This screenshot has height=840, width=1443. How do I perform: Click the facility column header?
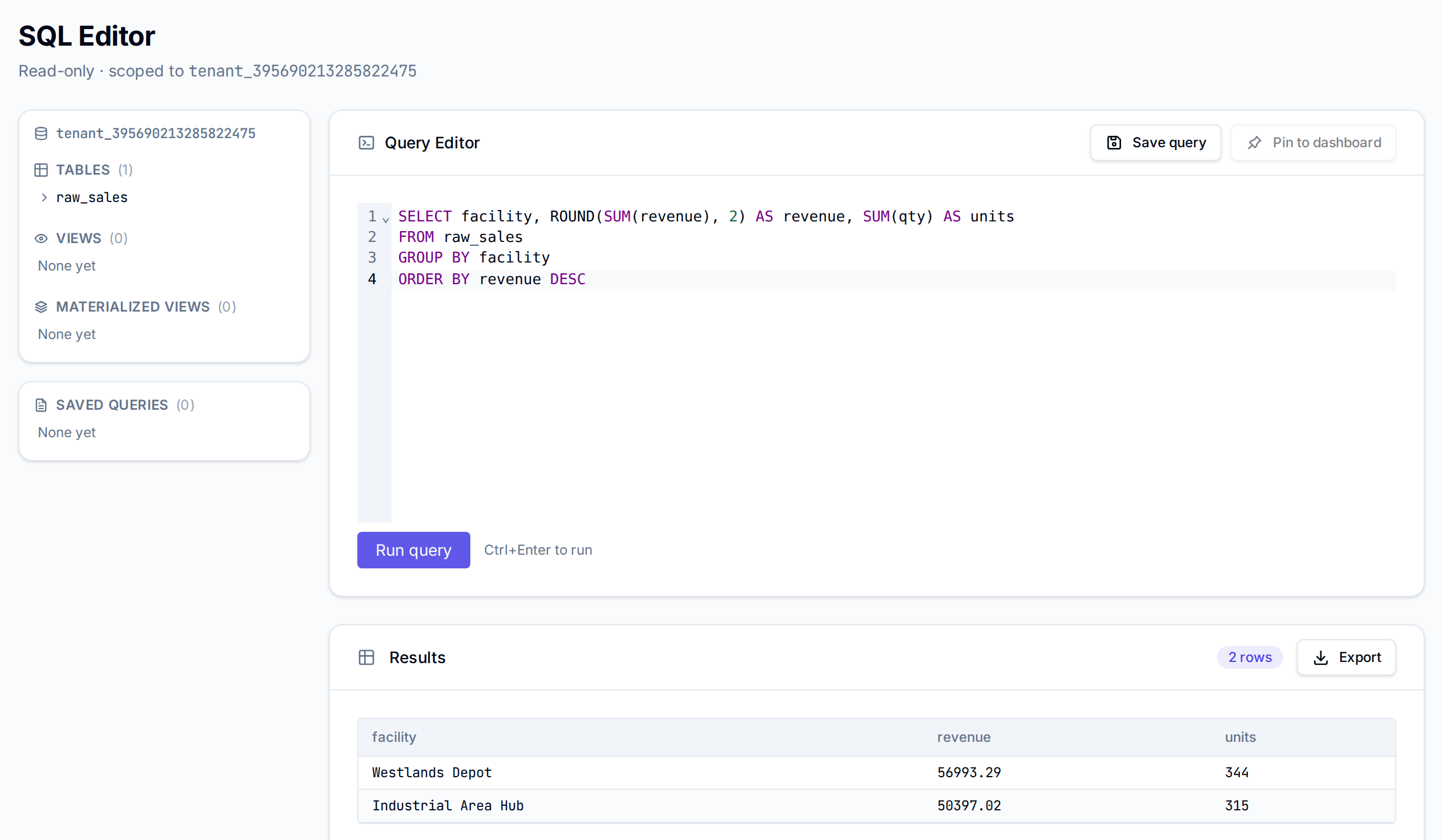tap(394, 737)
